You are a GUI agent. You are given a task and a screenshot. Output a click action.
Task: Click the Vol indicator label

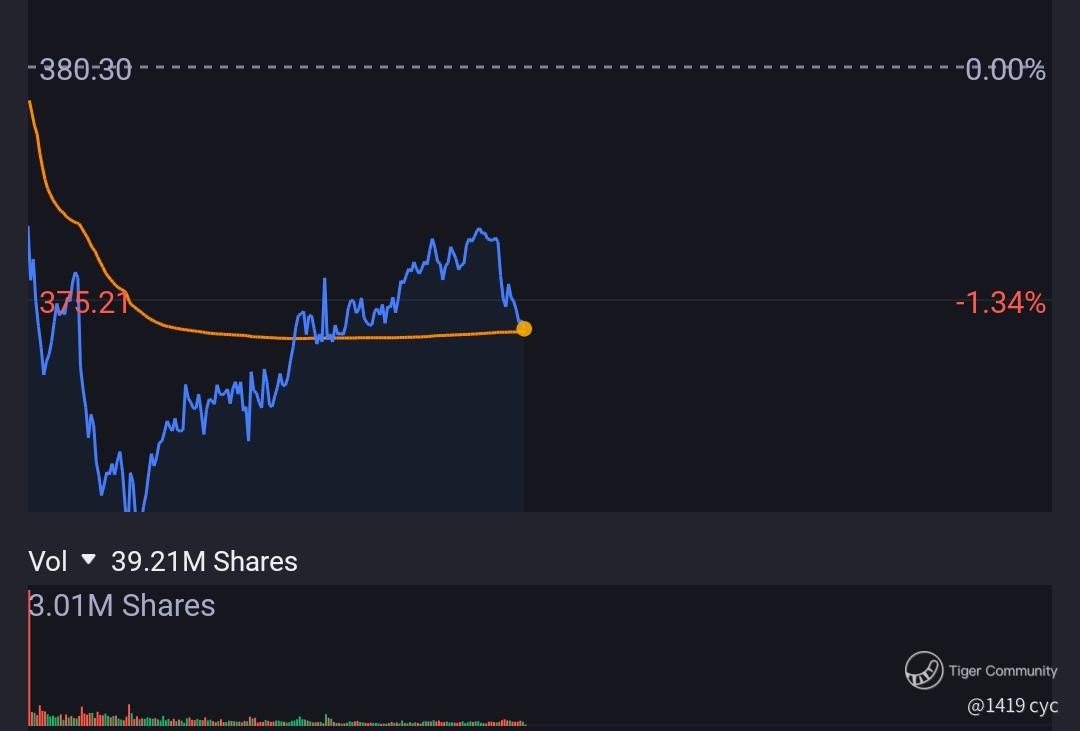pyautogui.click(x=48, y=562)
